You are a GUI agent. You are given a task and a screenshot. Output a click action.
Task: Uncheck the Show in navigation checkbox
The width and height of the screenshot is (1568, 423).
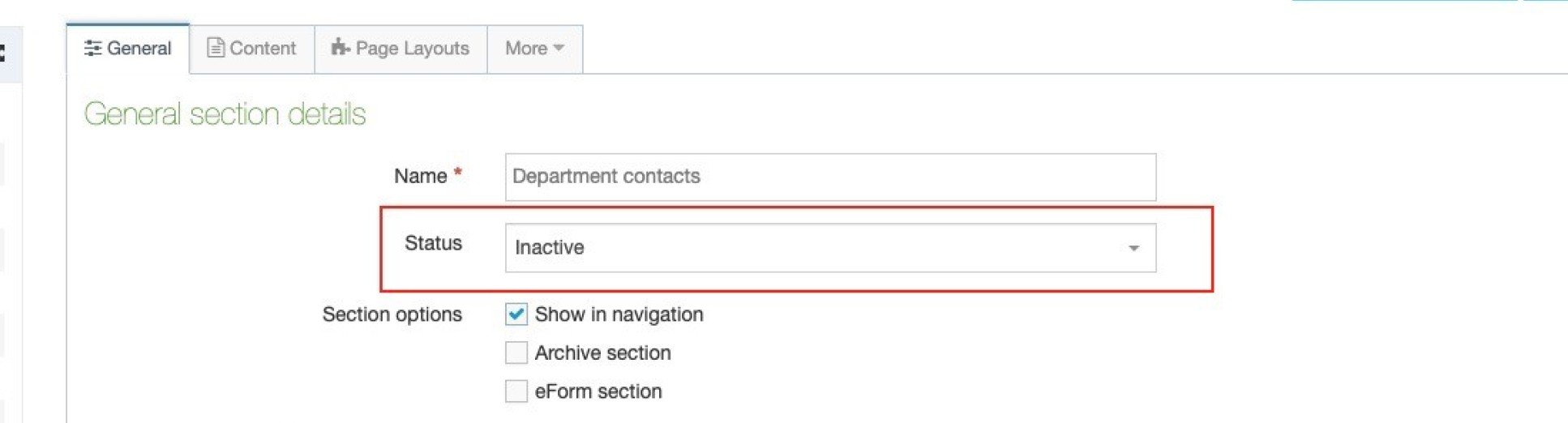click(x=516, y=314)
